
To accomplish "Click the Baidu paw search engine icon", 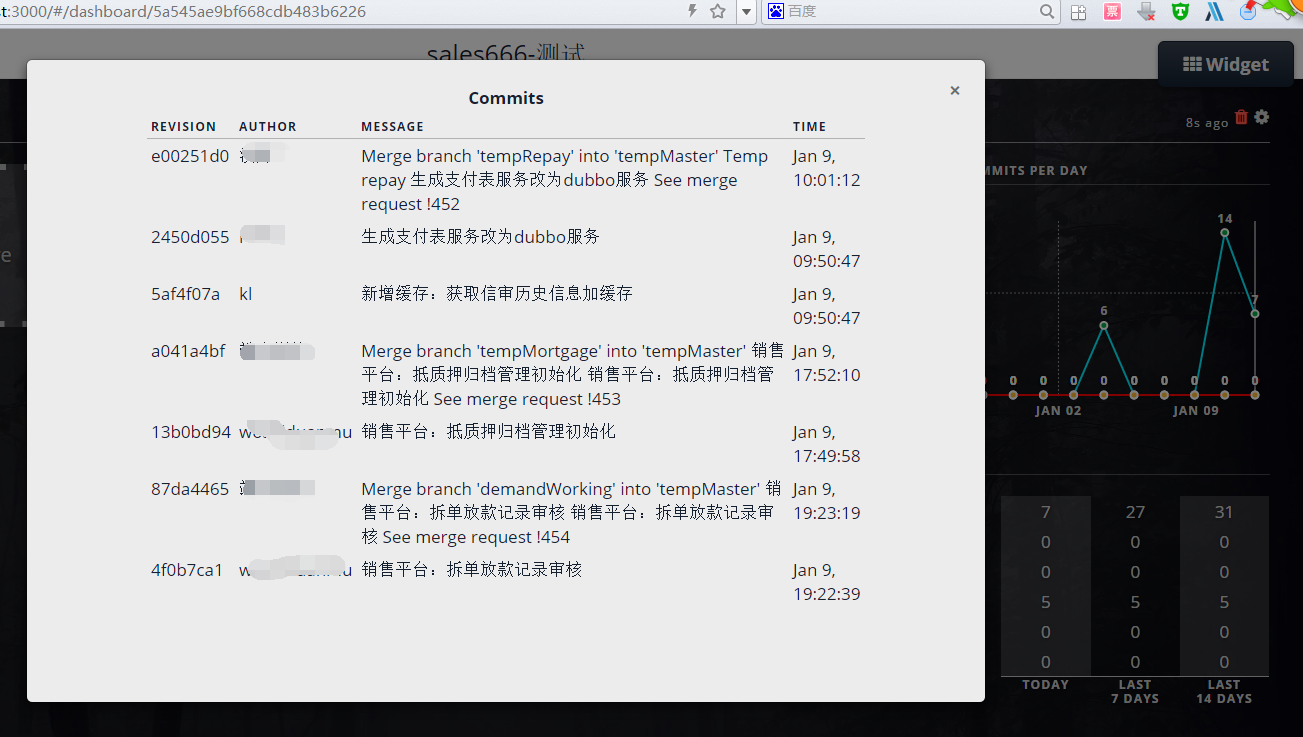I will [776, 11].
